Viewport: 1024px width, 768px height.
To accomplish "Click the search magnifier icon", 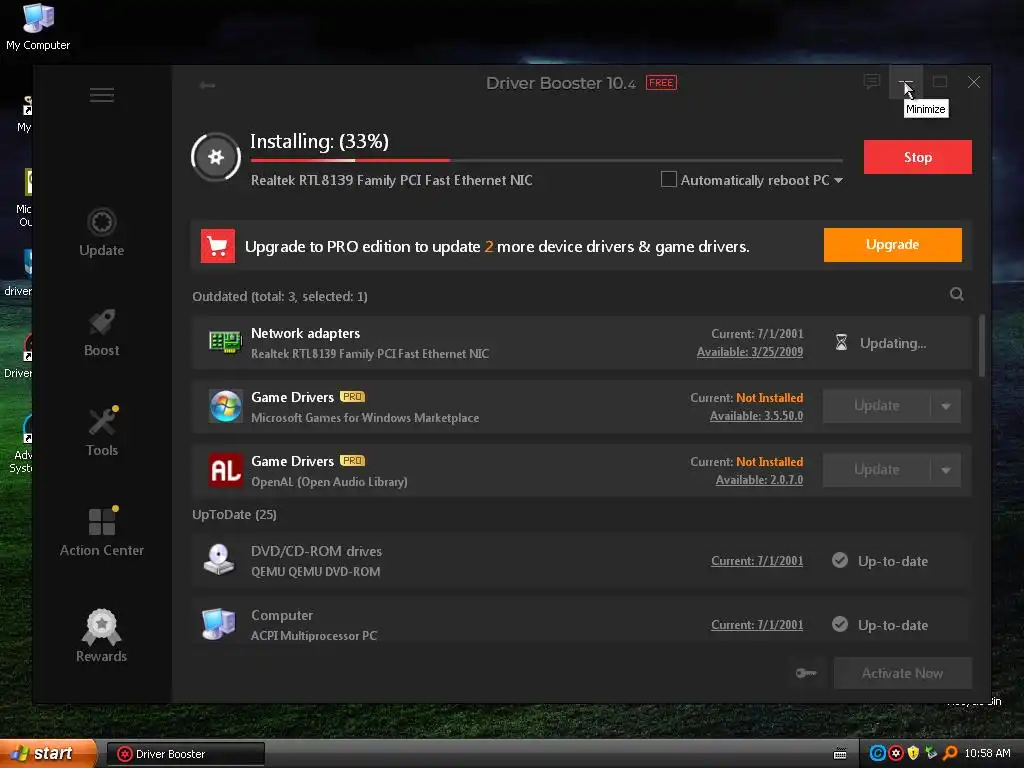I will tap(957, 295).
